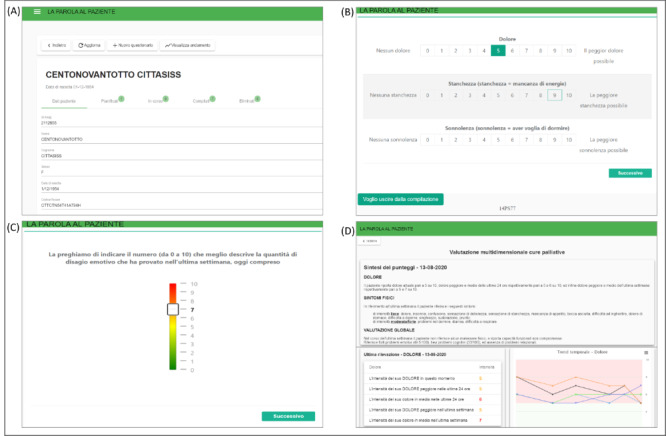Screen dimensions: 666x436
Task: Select 3 on the Dolore scale
Action: [470, 51]
